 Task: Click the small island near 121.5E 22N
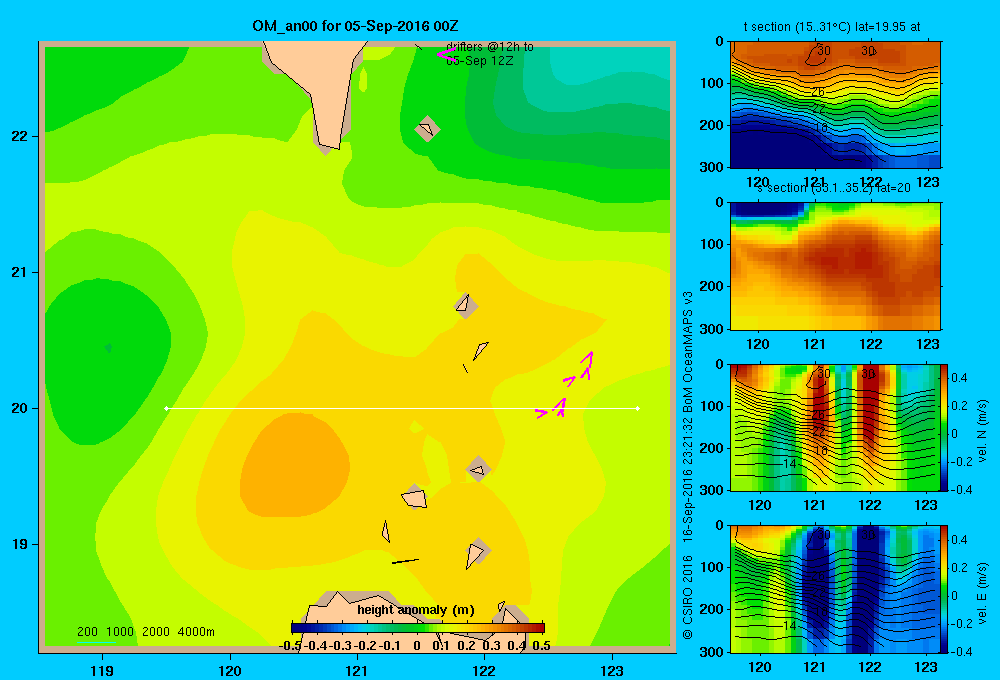click(427, 129)
